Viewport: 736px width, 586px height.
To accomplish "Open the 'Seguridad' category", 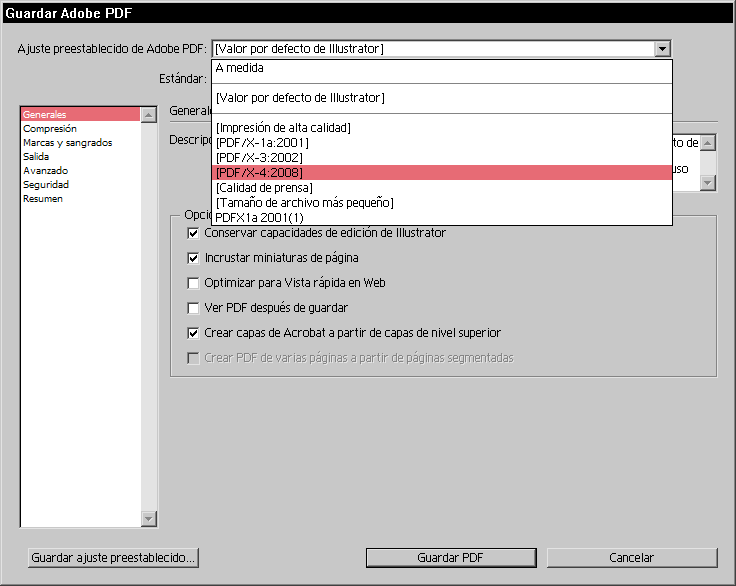I will tap(80, 185).
